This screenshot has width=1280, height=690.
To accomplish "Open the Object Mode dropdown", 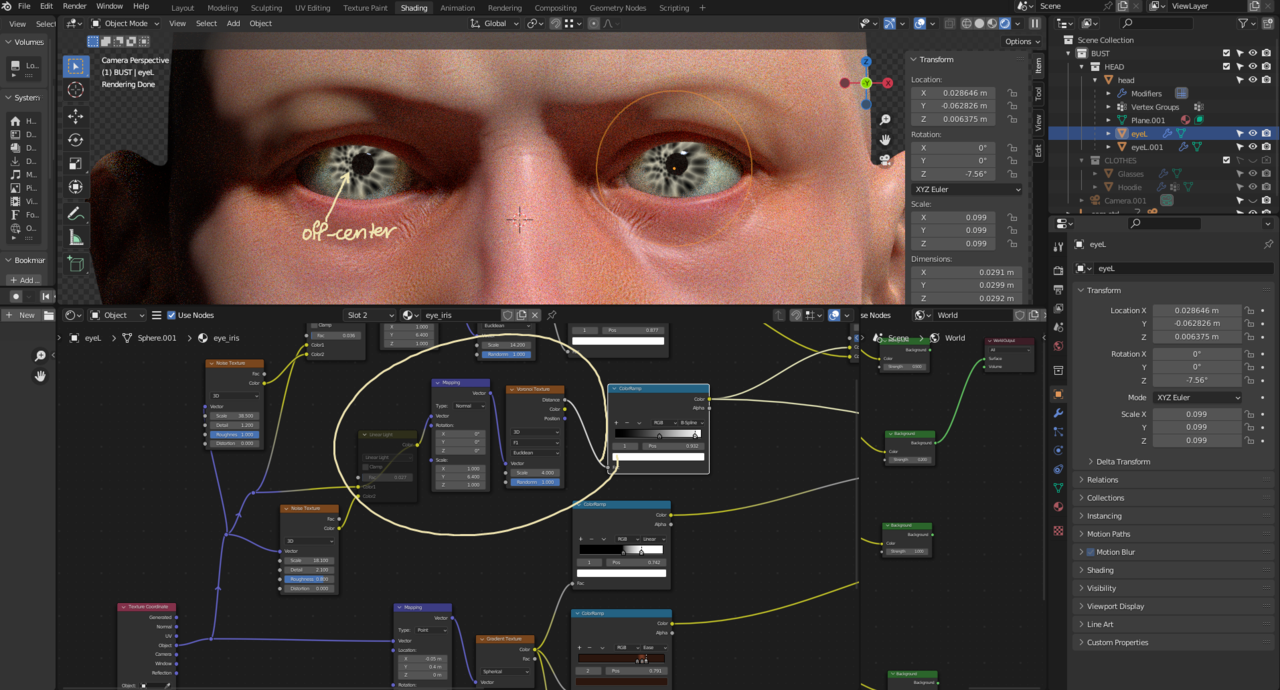I will [124, 23].
